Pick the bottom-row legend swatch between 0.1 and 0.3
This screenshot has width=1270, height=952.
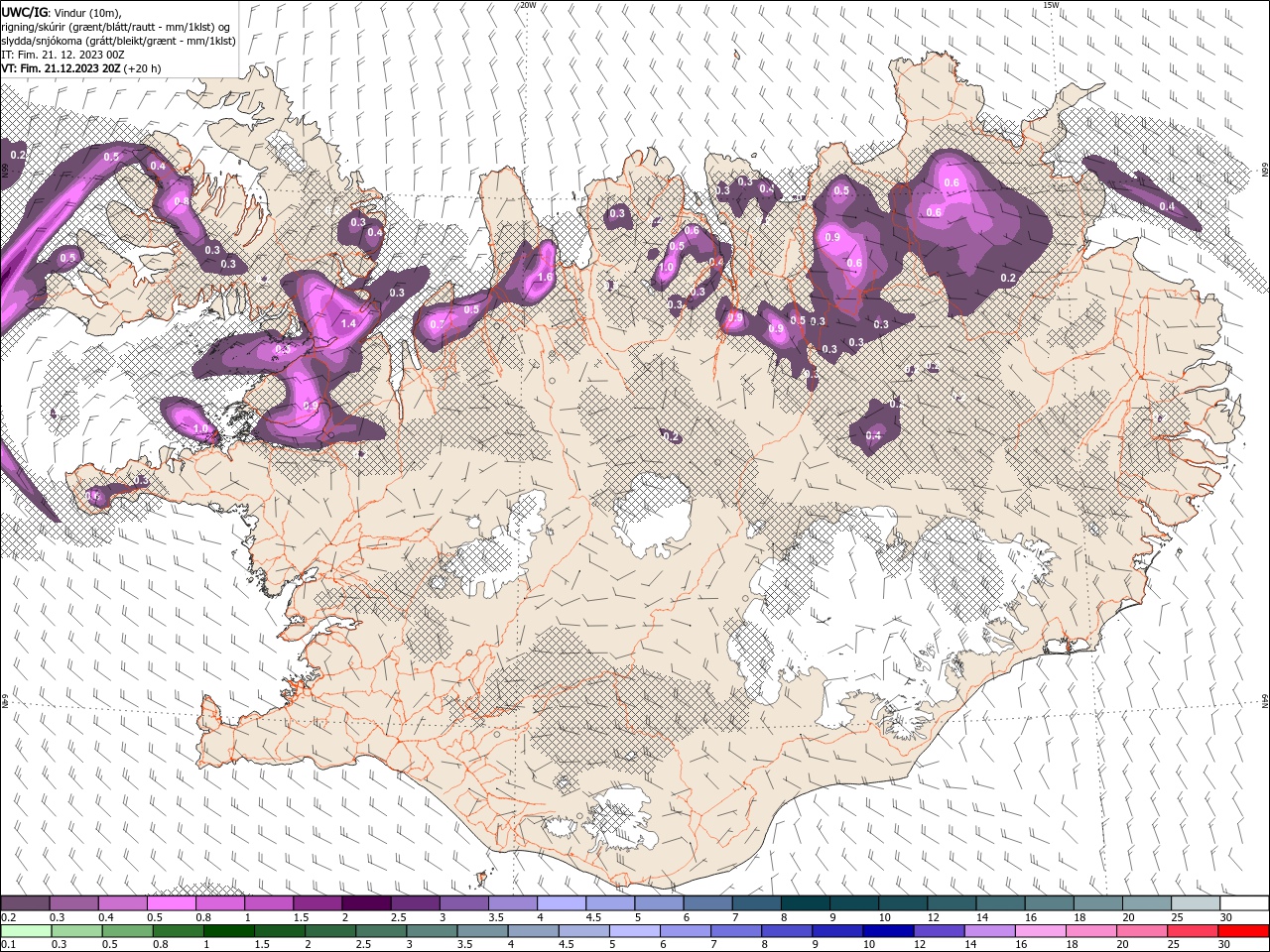pyautogui.click(x=26, y=931)
